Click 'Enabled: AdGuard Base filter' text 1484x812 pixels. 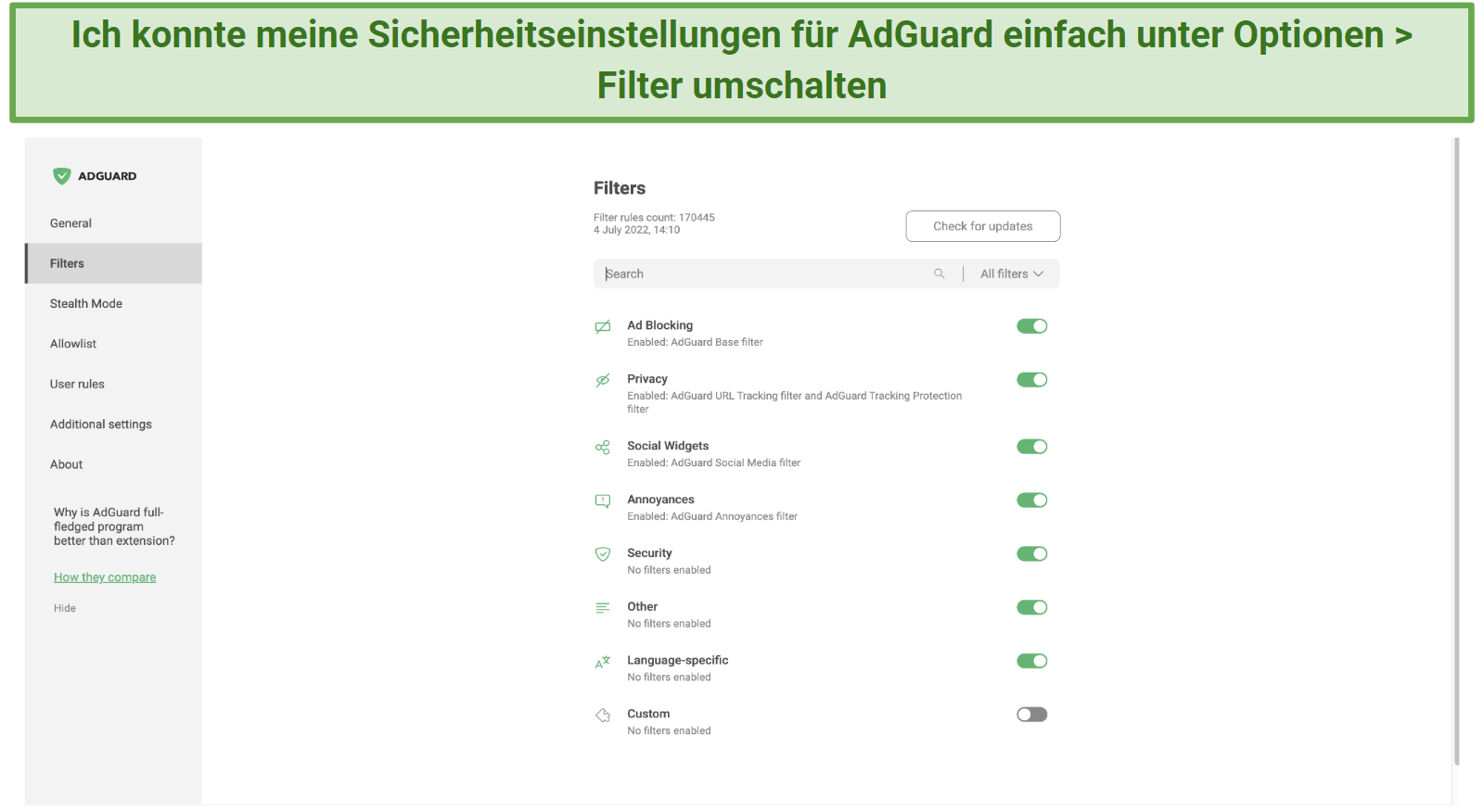coord(695,342)
